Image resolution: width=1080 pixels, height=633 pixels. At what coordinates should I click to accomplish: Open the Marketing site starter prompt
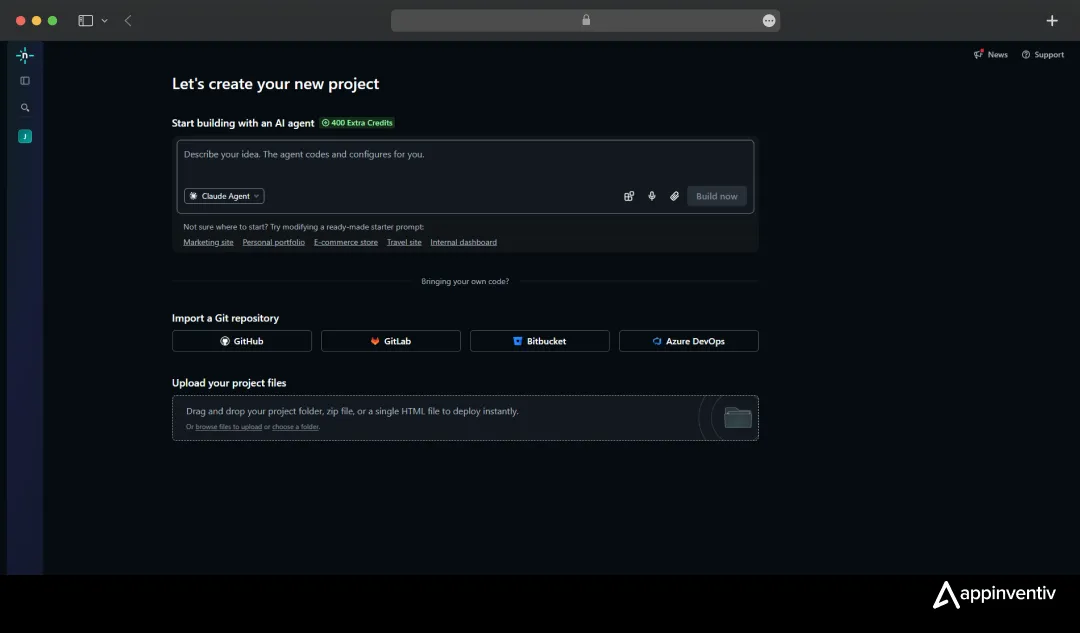click(208, 242)
